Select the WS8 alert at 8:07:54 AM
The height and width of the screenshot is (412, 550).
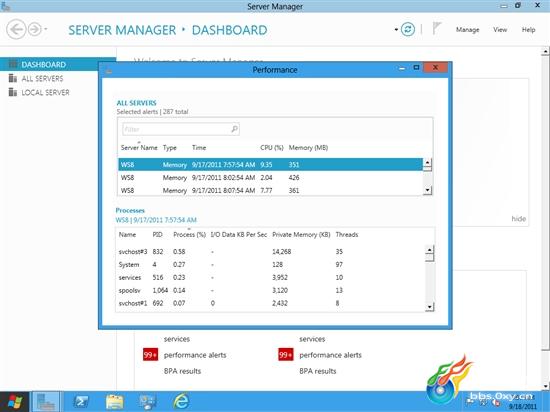coord(270,190)
